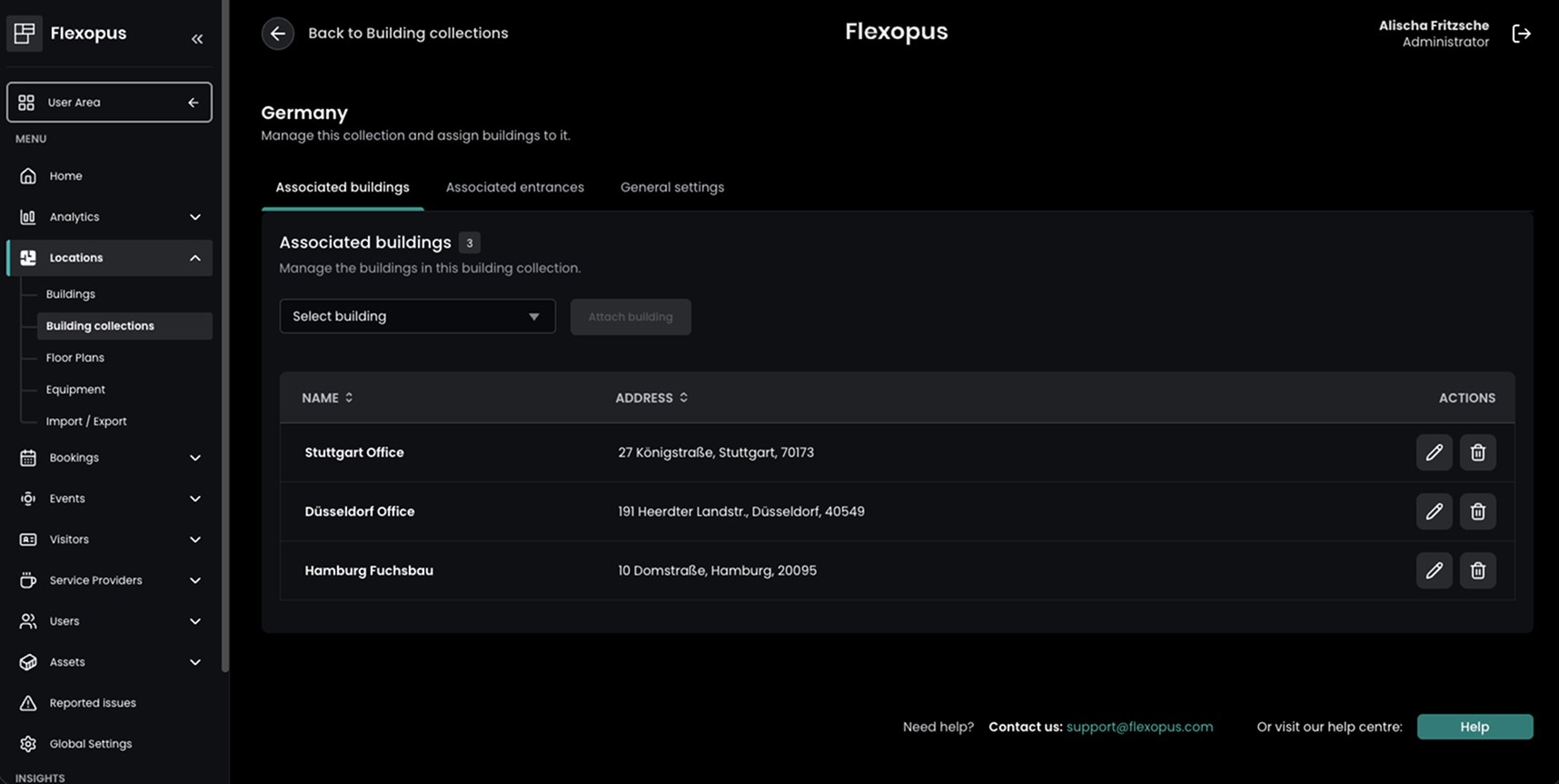
Task: Edit the Stuttgart Office building entry
Action: (x=1434, y=452)
